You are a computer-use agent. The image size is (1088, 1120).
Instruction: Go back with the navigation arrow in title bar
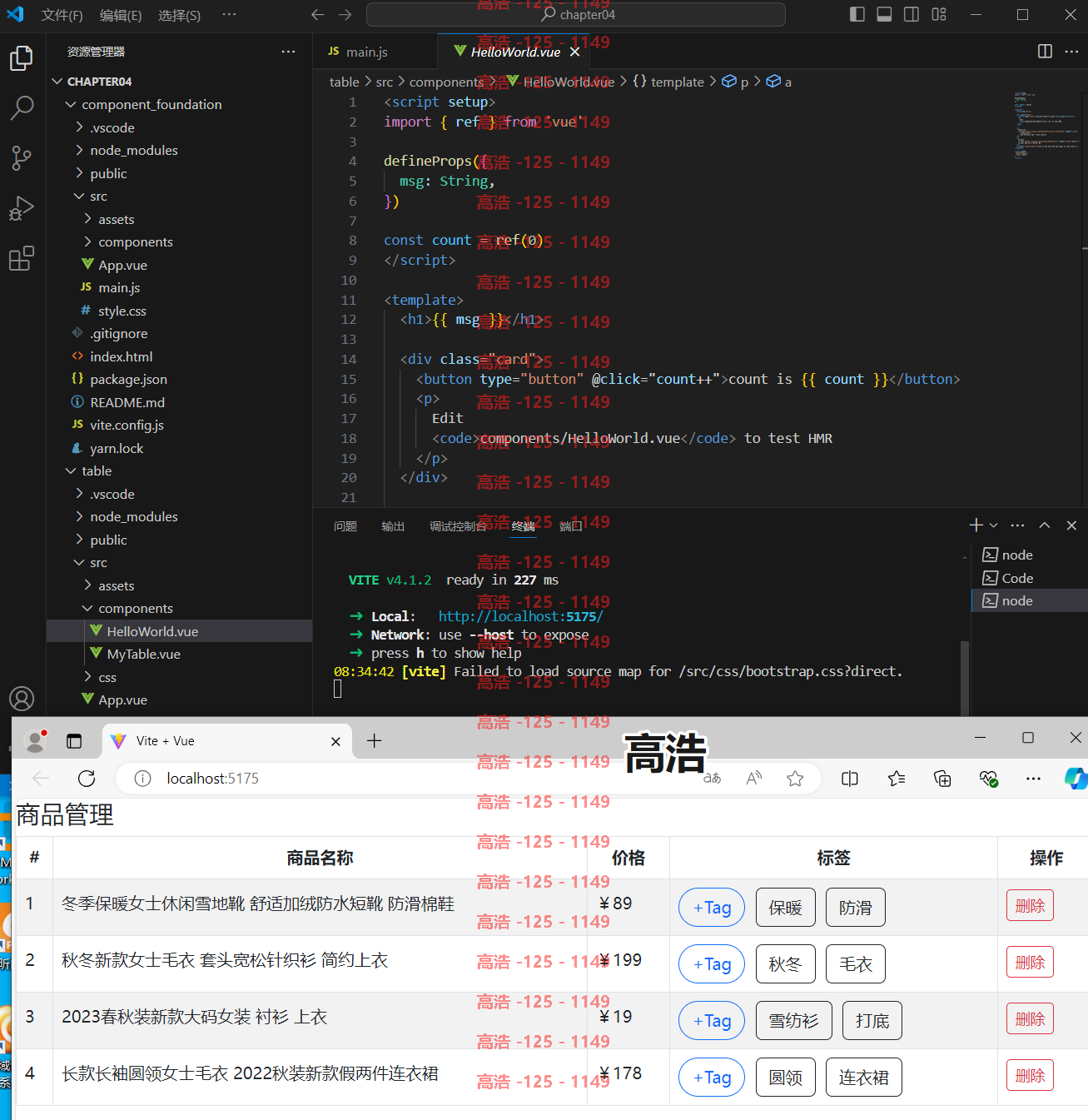click(317, 14)
